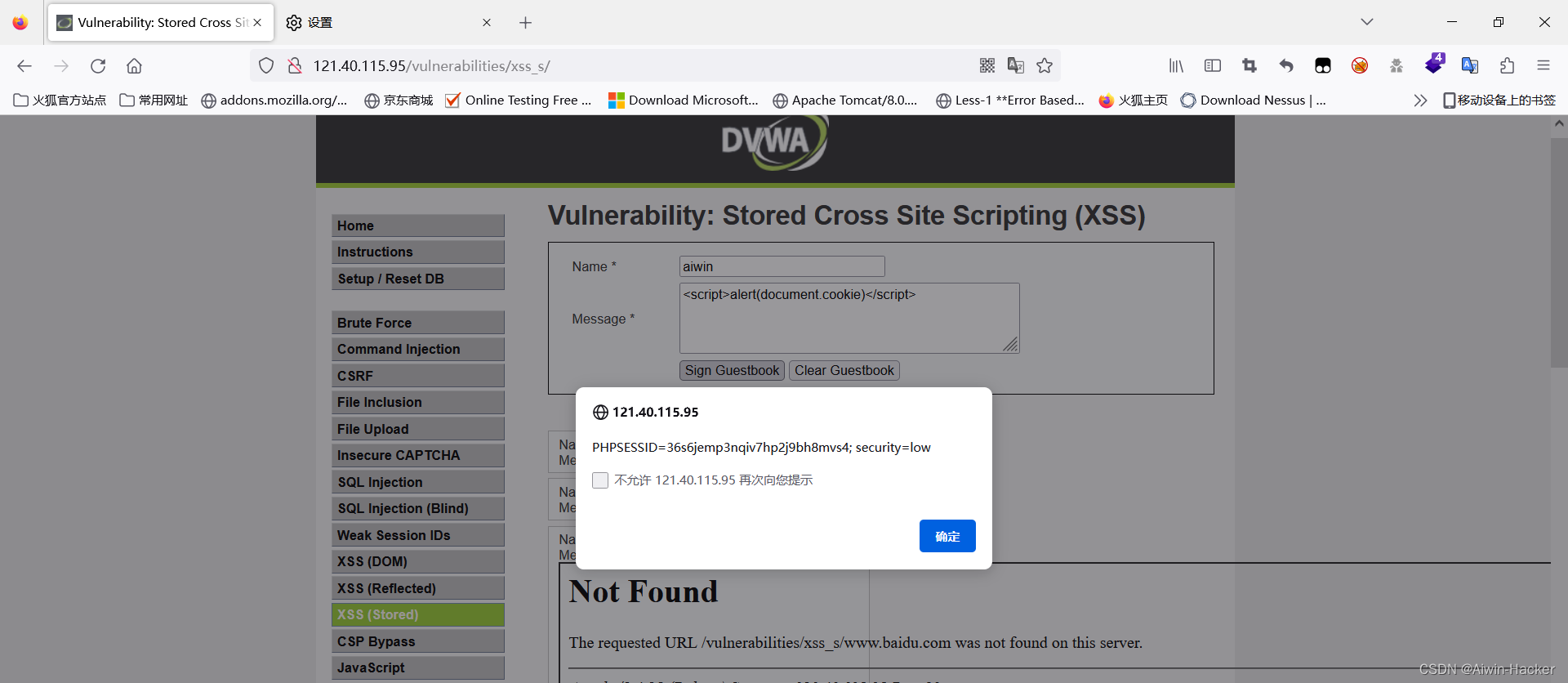Image resolution: width=1568 pixels, height=683 pixels.
Task: Open File Upload page
Action: tap(418, 429)
